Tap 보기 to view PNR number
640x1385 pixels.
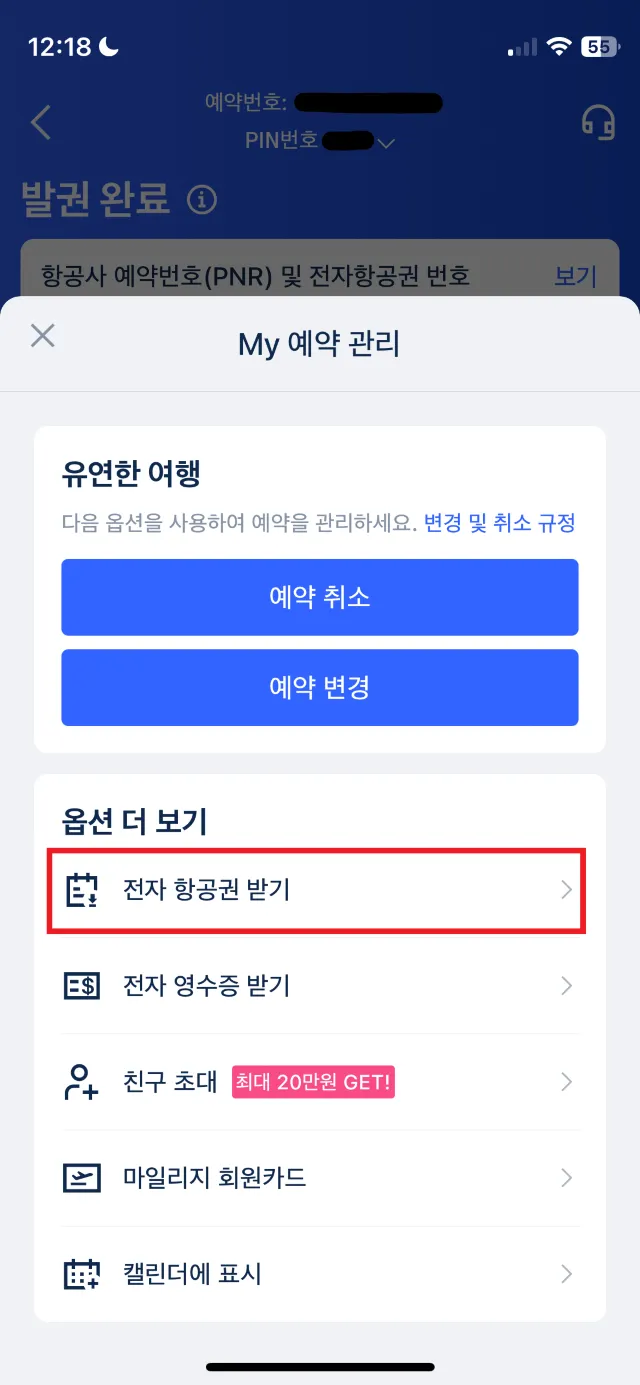click(575, 276)
